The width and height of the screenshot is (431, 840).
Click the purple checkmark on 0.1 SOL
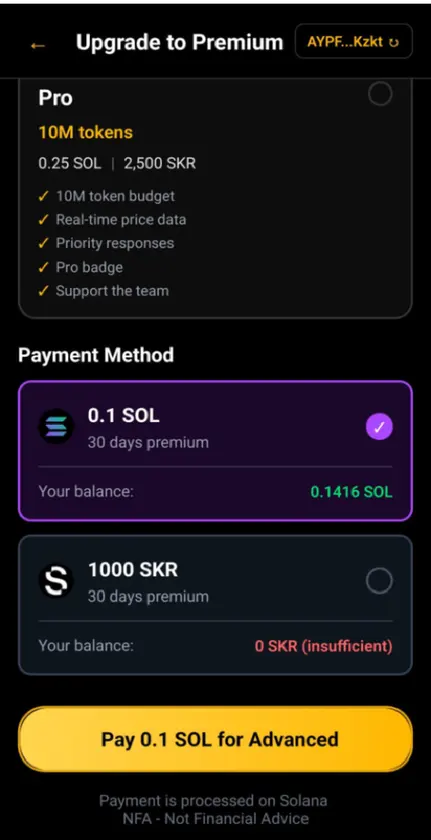[x=379, y=427]
